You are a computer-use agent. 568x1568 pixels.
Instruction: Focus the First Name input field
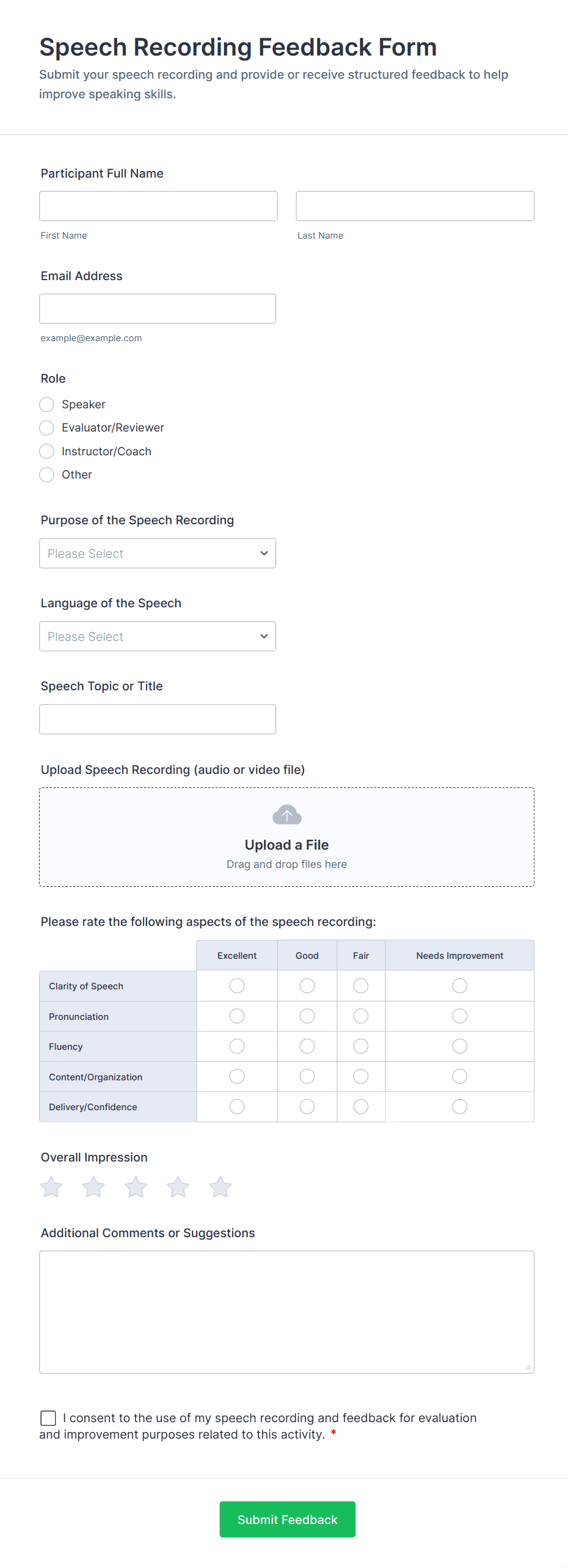tap(158, 206)
